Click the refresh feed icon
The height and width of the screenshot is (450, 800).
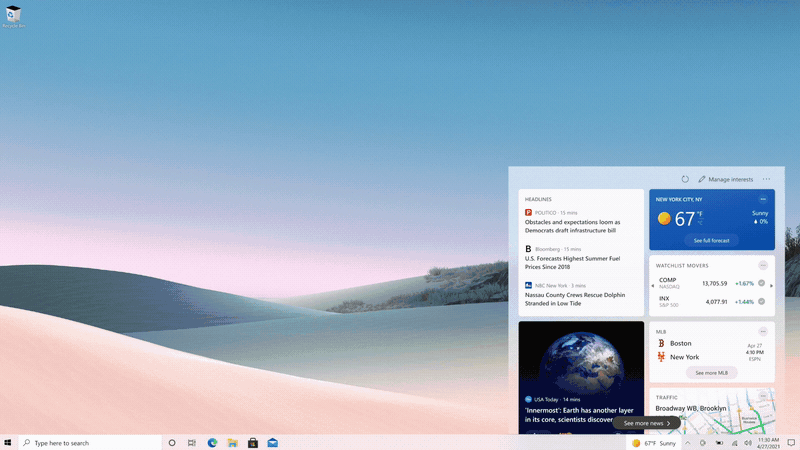685,179
